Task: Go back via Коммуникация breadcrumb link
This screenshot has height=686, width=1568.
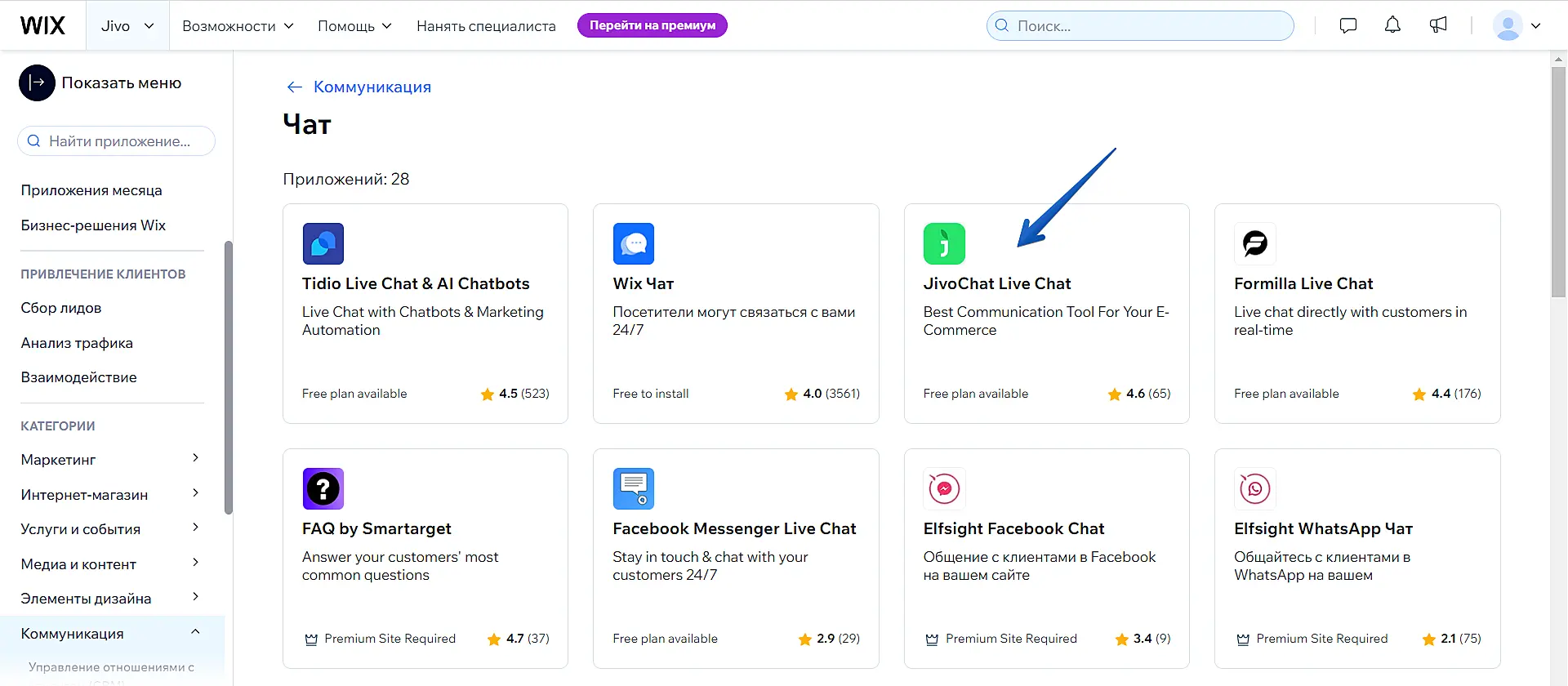Action: pyautogui.click(x=372, y=87)
